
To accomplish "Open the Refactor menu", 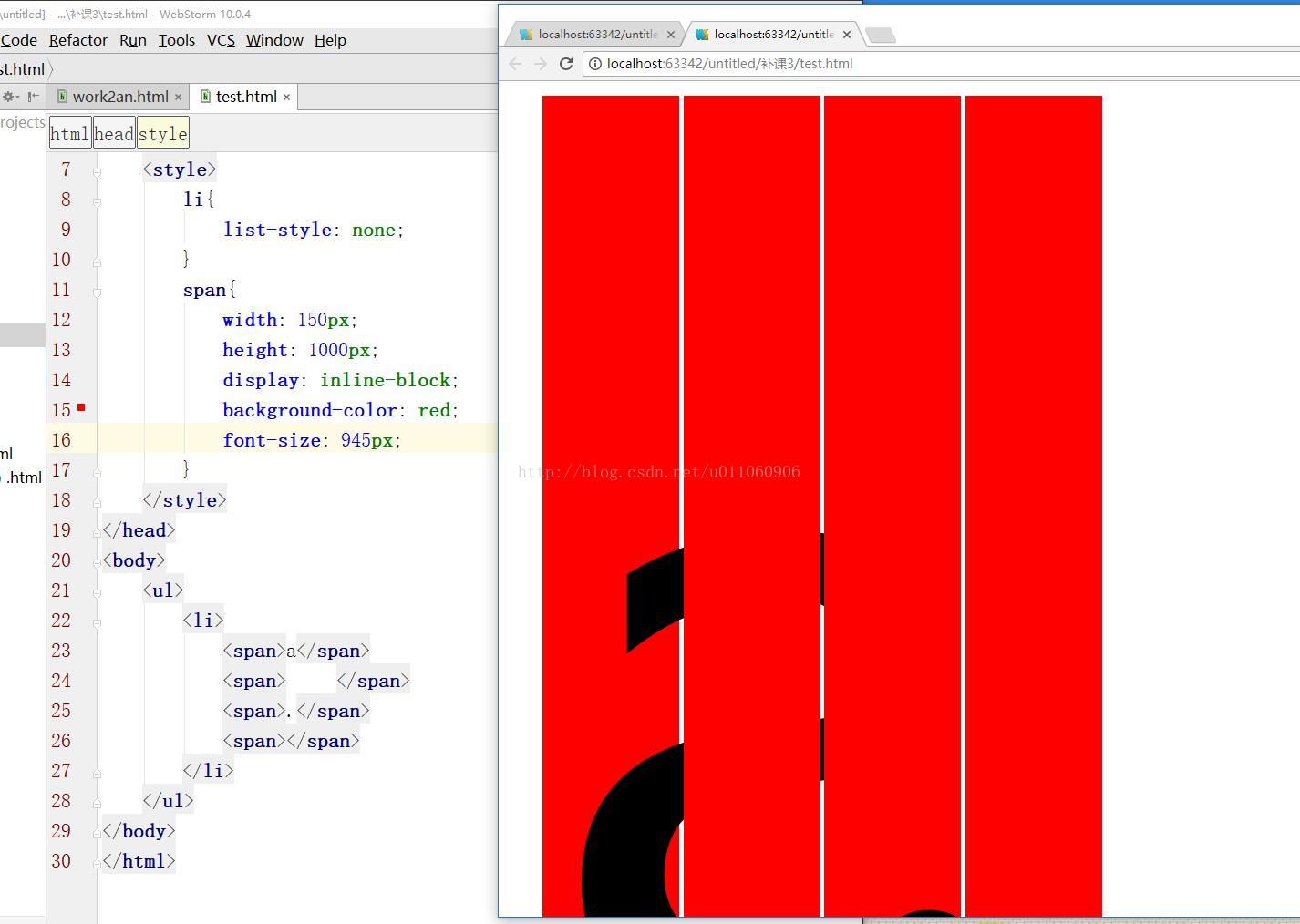I will [78, 40].
